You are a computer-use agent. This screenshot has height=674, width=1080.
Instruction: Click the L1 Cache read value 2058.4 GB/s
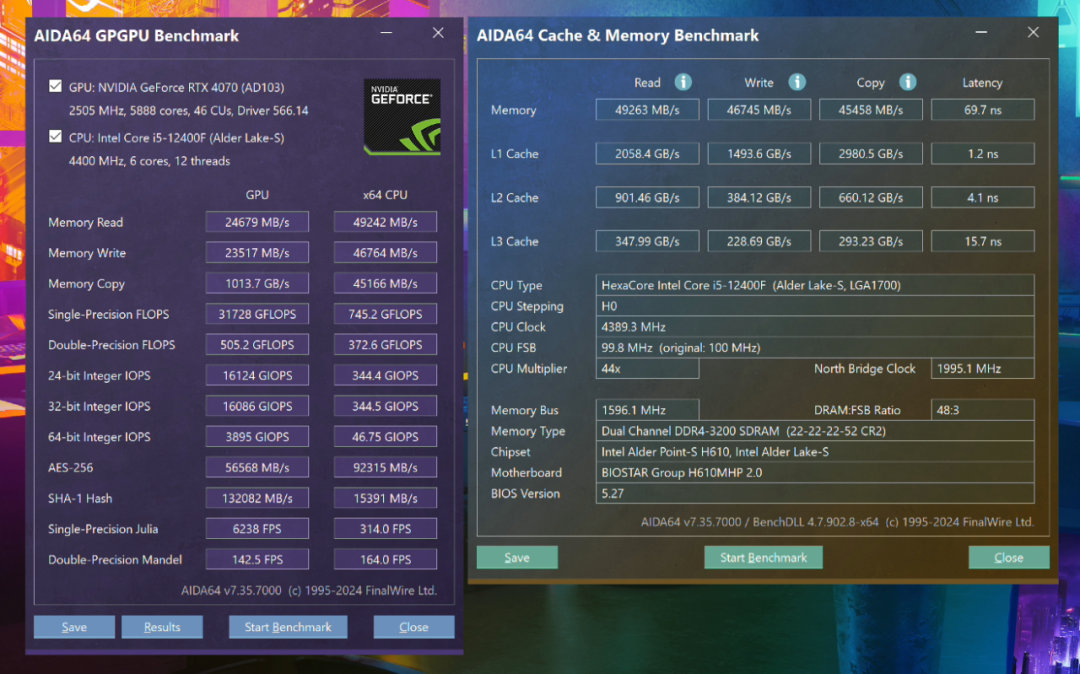pyautogui.click(x=647, y=154)
